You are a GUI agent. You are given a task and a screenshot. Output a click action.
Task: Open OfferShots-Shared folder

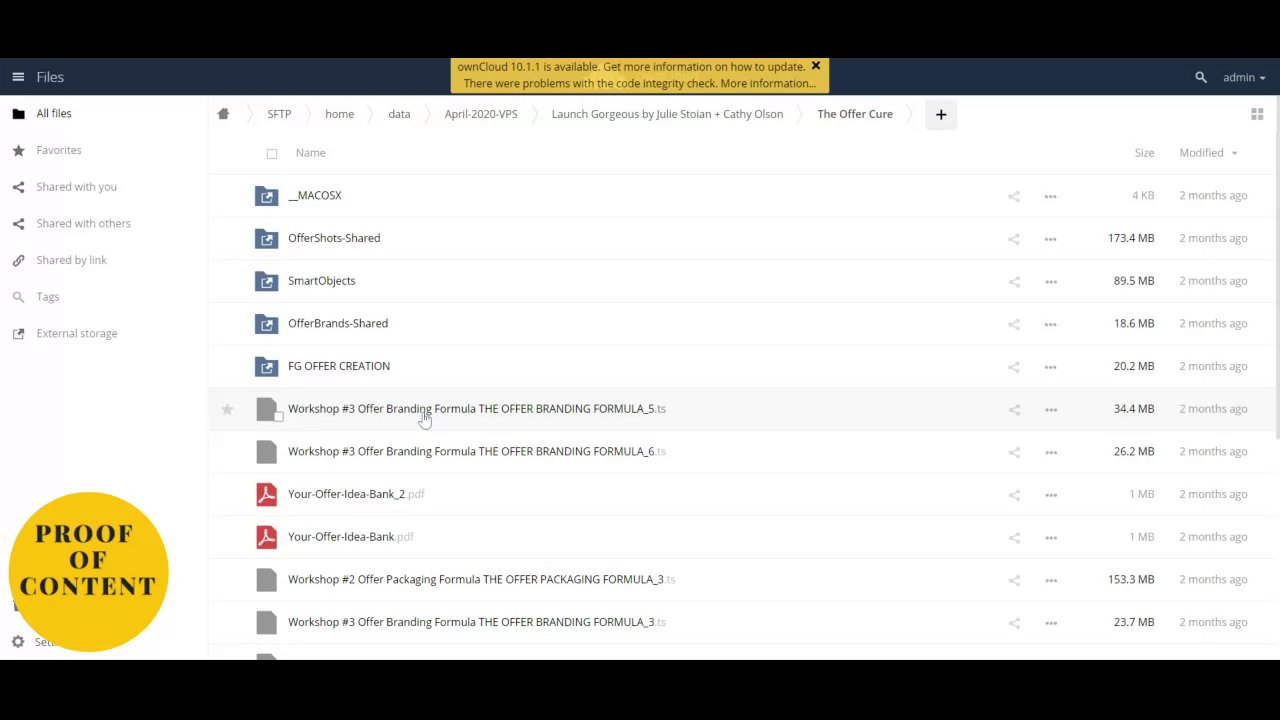(x=334, y=238)
